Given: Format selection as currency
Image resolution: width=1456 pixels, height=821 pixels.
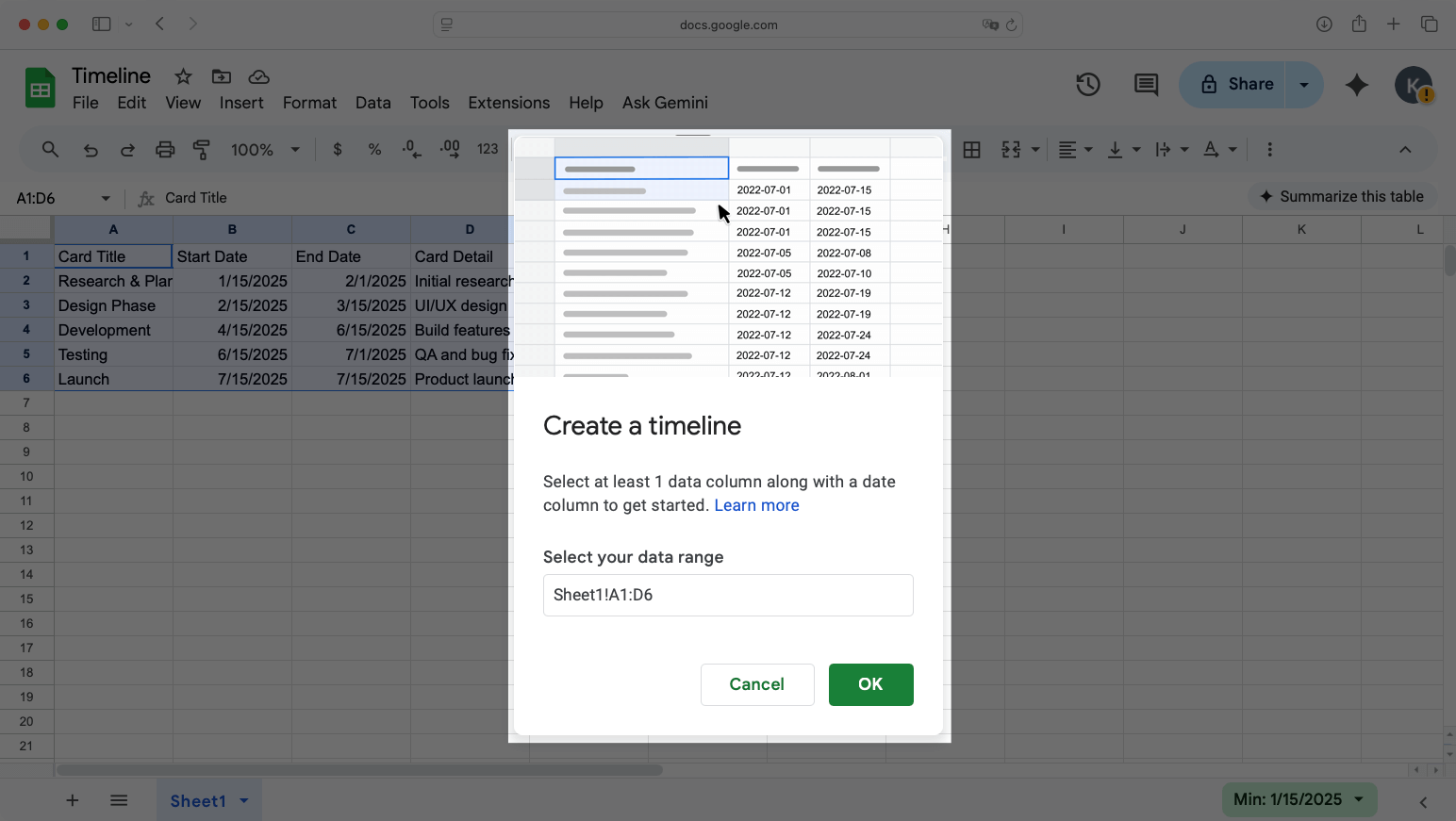Looking at the screenshot, I should point(337,149).
